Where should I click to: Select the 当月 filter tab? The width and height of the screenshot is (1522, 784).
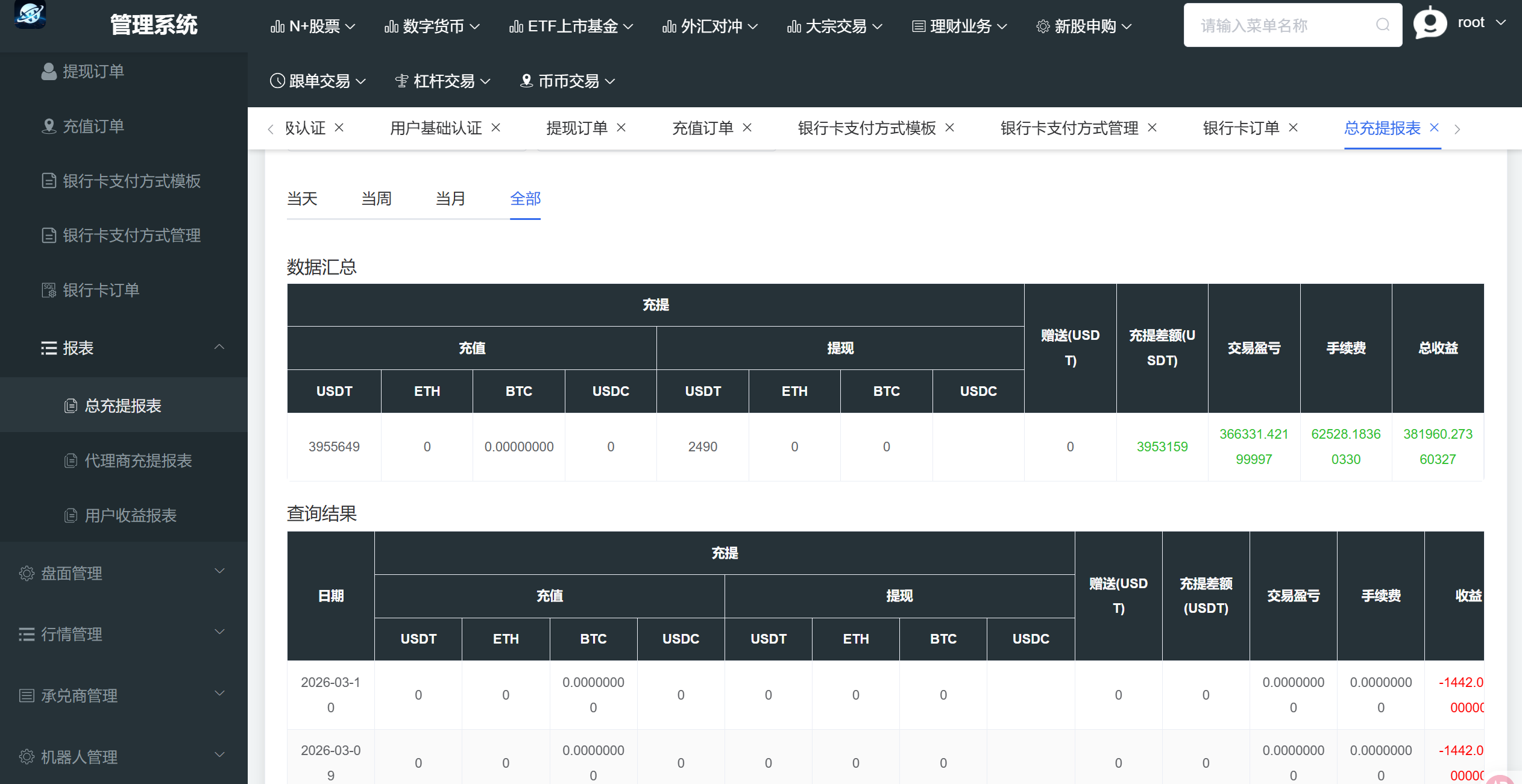pos(450,199)
